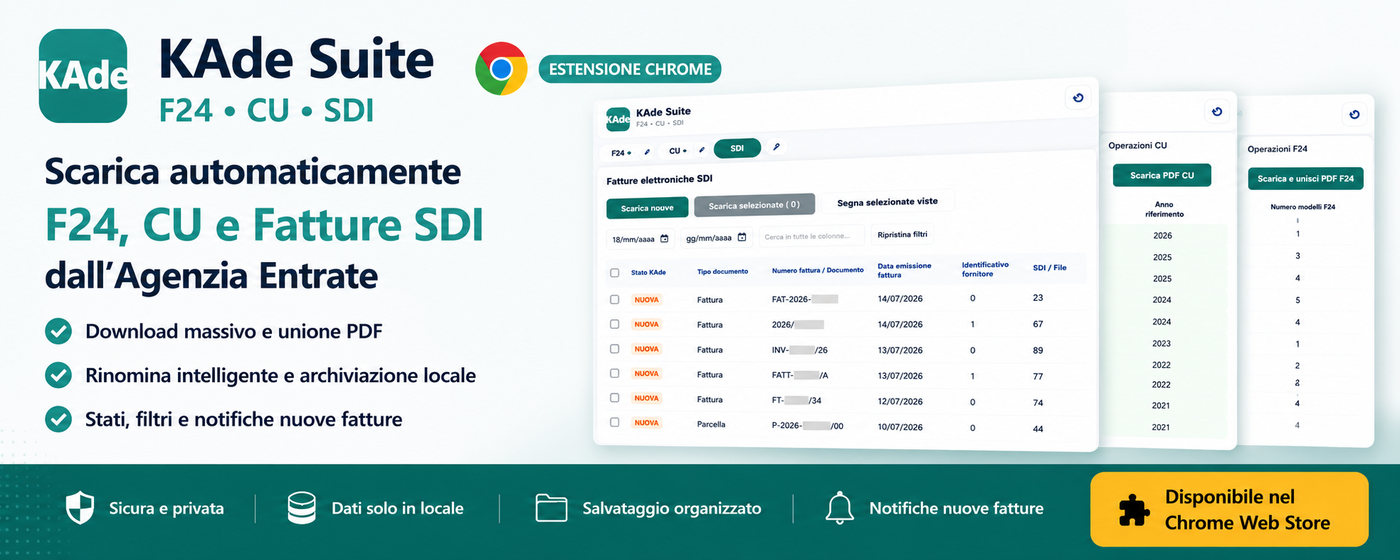Click the refresh icon in the Operazioni F24 panel
1400x560 pixels.
(x=1354, y=114)
